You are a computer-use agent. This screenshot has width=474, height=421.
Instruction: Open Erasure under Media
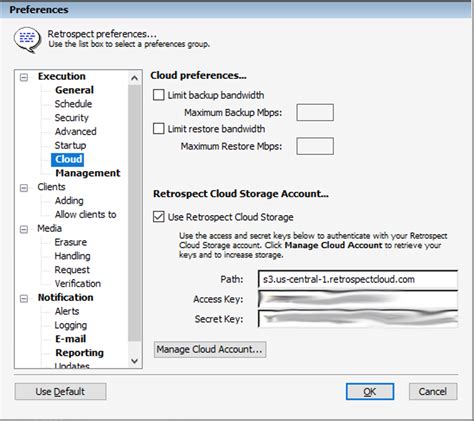[x=71, y=242]
